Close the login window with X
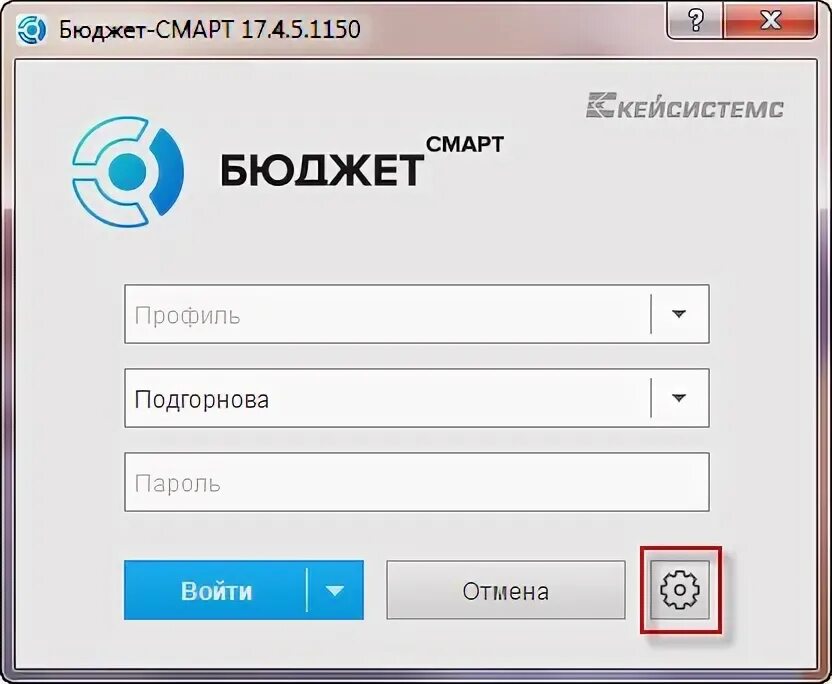The height and width of the screenshot is (684, 832). coord(770,21)
